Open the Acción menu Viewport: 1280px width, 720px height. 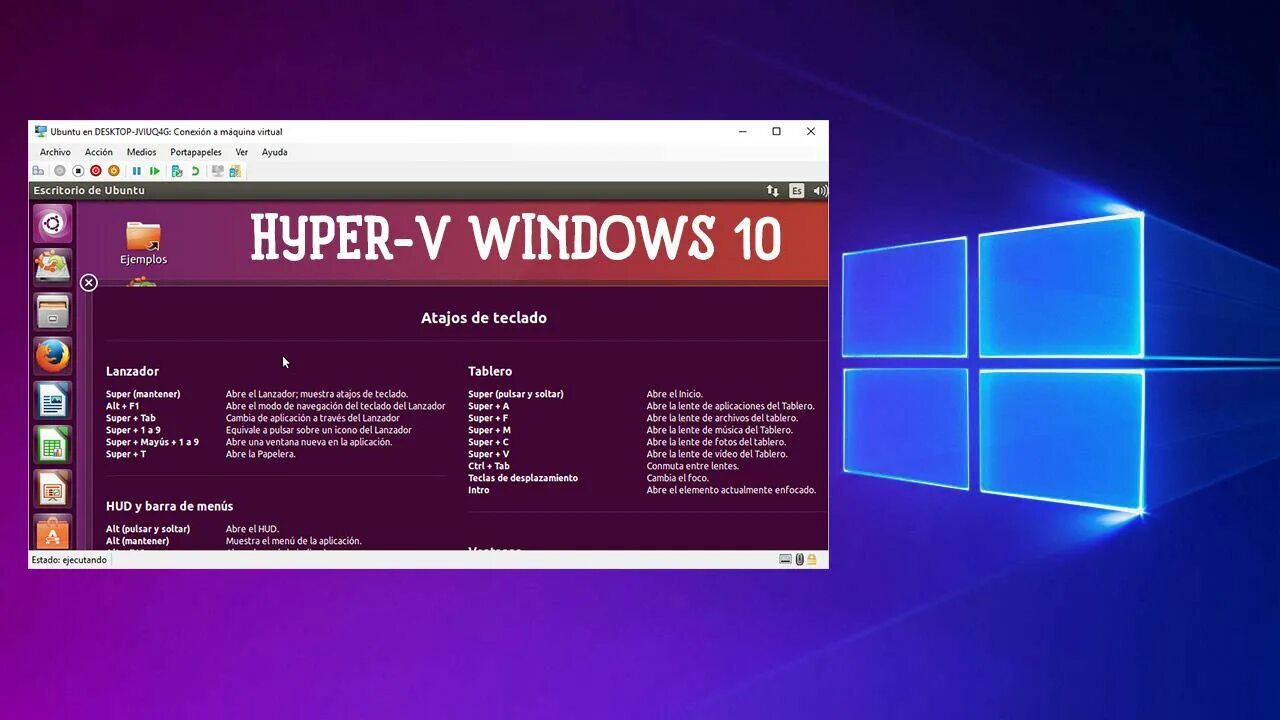click(x=99, y=152)
